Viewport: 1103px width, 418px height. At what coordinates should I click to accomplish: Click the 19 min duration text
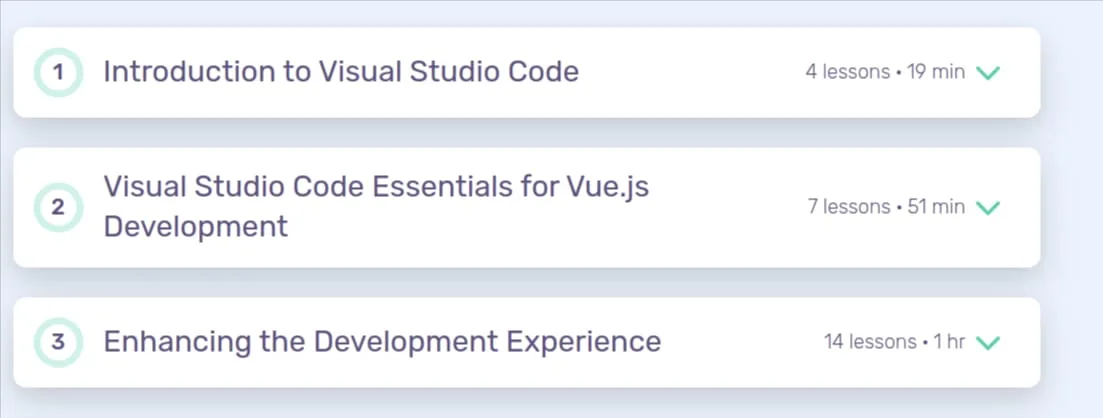click(936, 72)
